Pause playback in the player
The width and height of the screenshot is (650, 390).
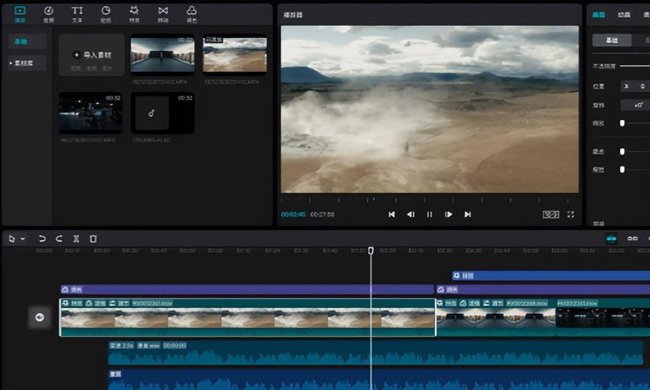[429, 214]
